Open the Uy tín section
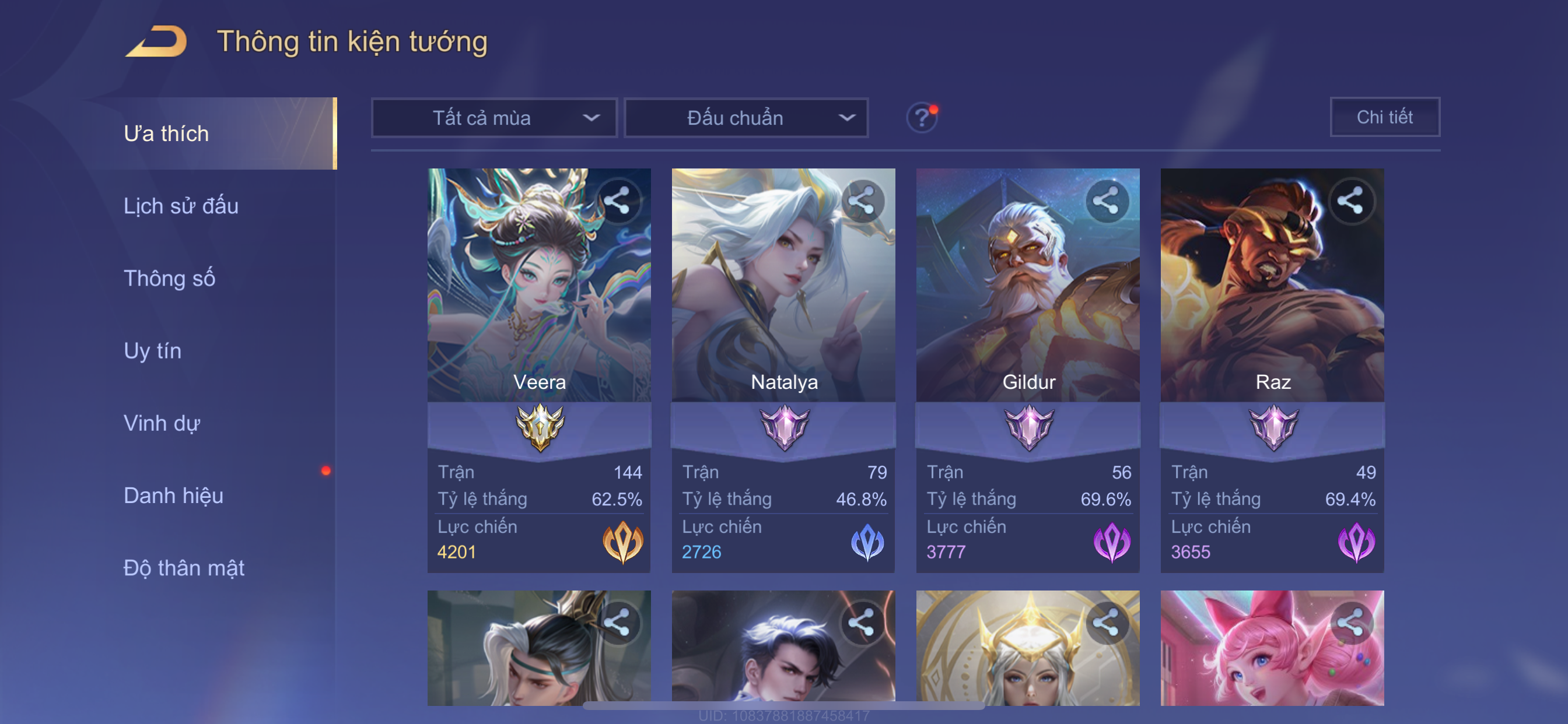Image resolution: width=1568 pixels, height=724 pixels. point(153,350)
